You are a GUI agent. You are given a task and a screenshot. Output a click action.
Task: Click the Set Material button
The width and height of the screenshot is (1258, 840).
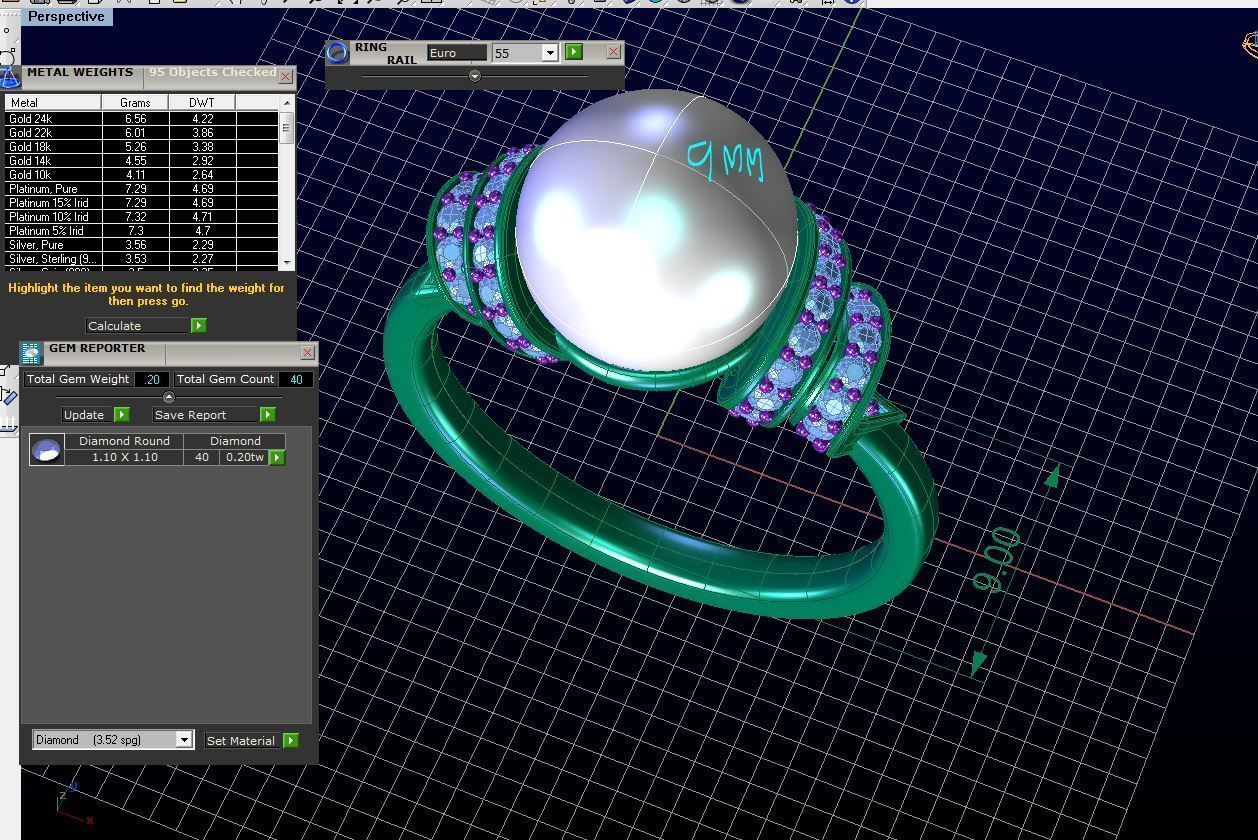coord(242,740)
